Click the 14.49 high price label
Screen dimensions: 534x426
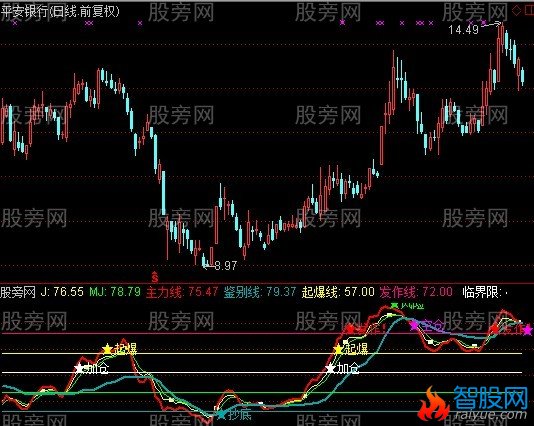(x=463, y=30)
